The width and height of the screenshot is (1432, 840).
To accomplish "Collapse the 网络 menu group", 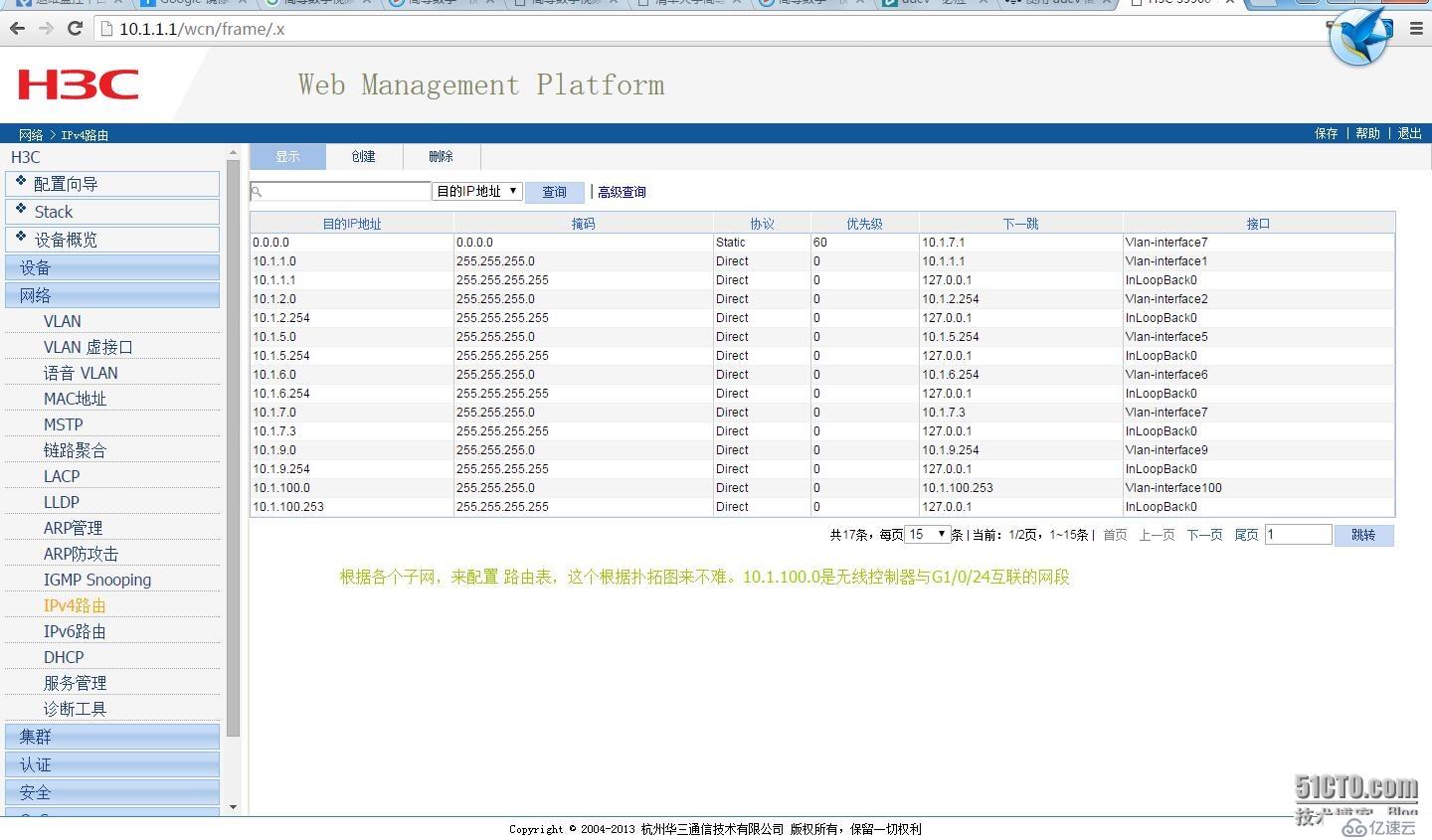I will click(112, 295).
